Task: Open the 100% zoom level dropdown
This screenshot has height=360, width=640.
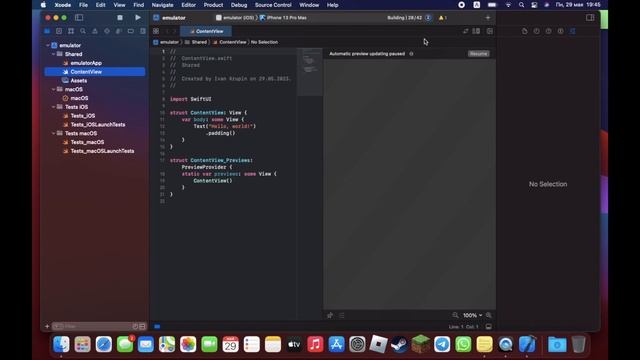Action: (472, 315)
